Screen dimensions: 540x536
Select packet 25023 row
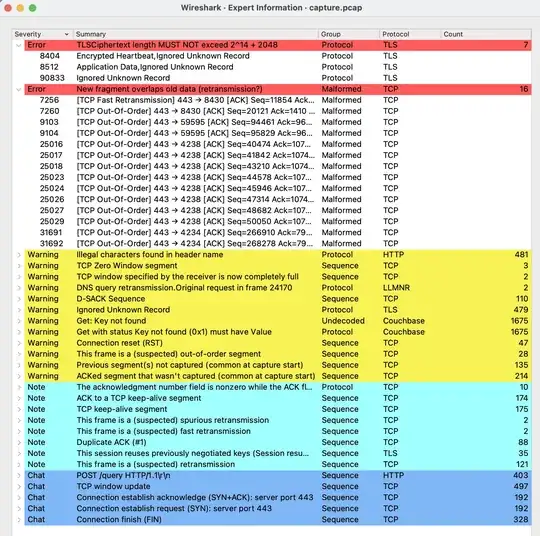[278, 177]
